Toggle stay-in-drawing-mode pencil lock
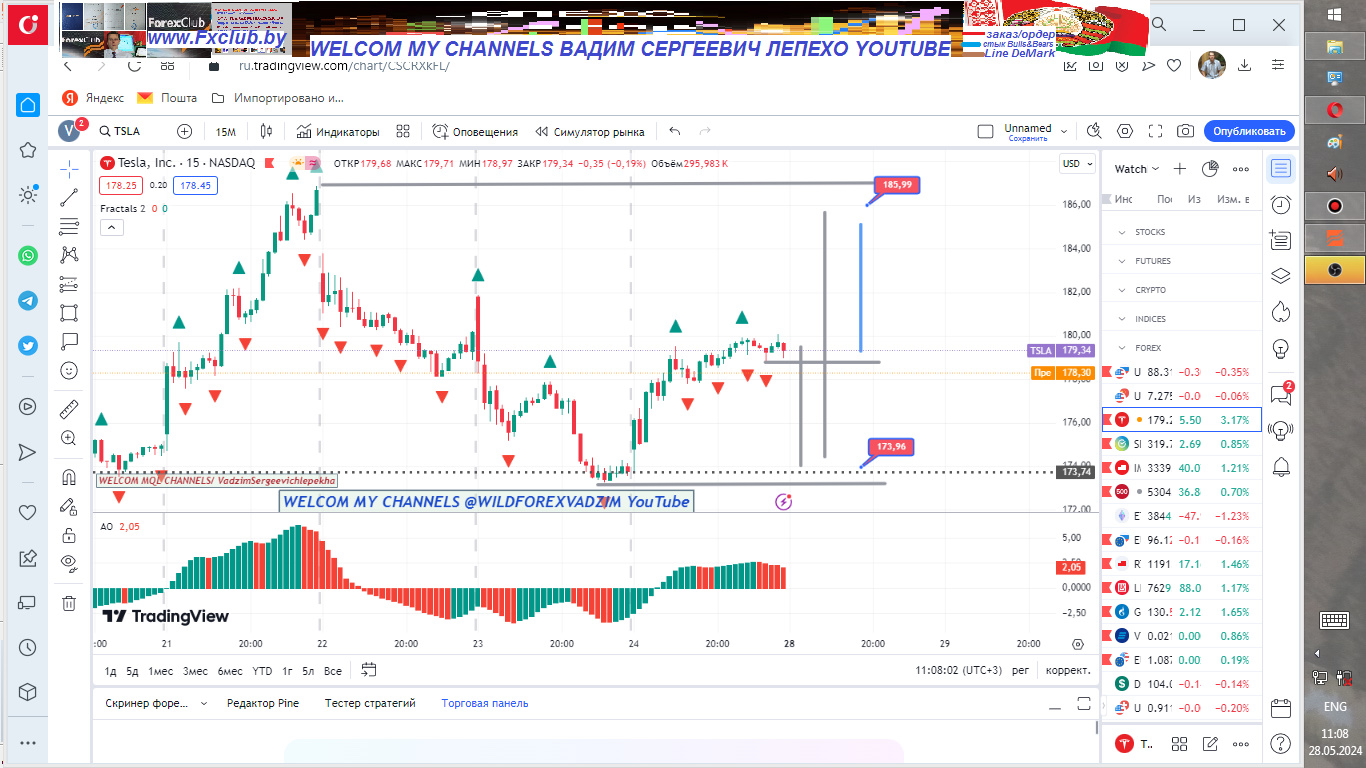 point(69,506)
